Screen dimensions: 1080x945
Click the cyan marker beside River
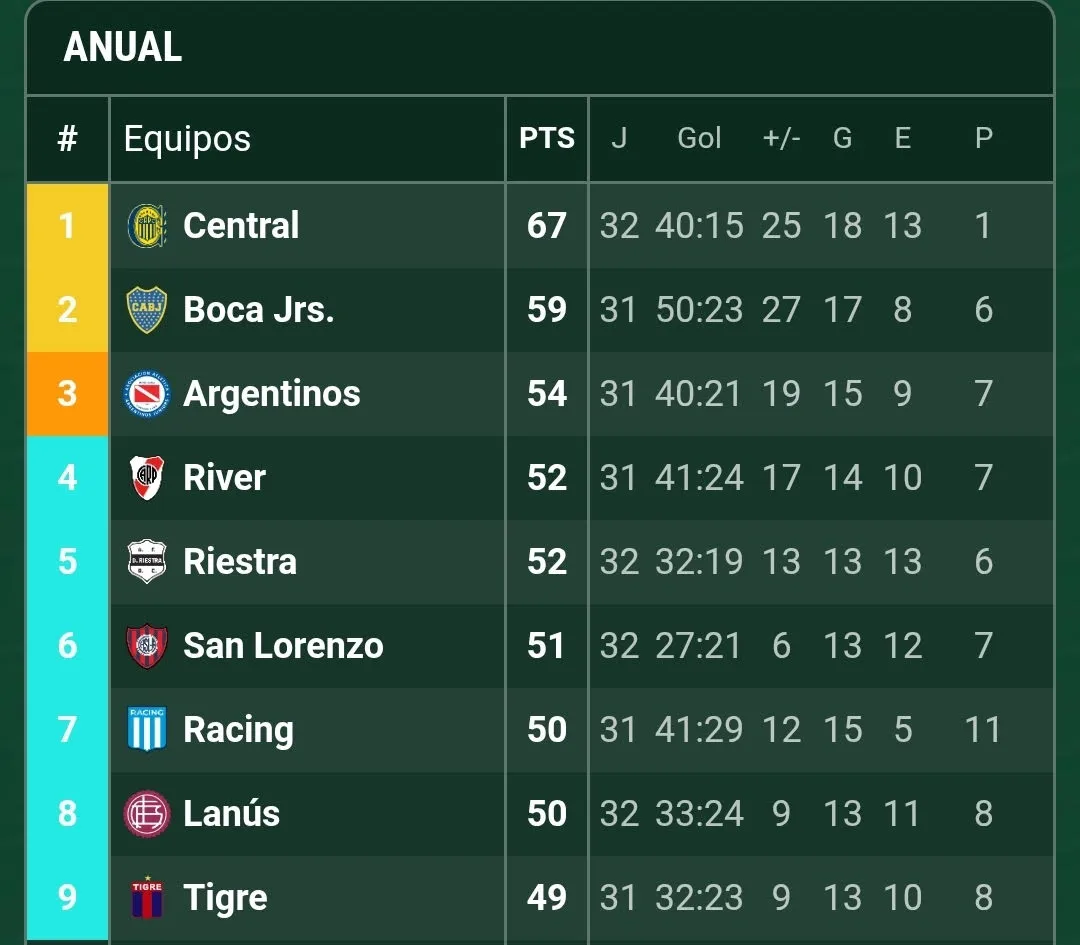pos(67,477)
